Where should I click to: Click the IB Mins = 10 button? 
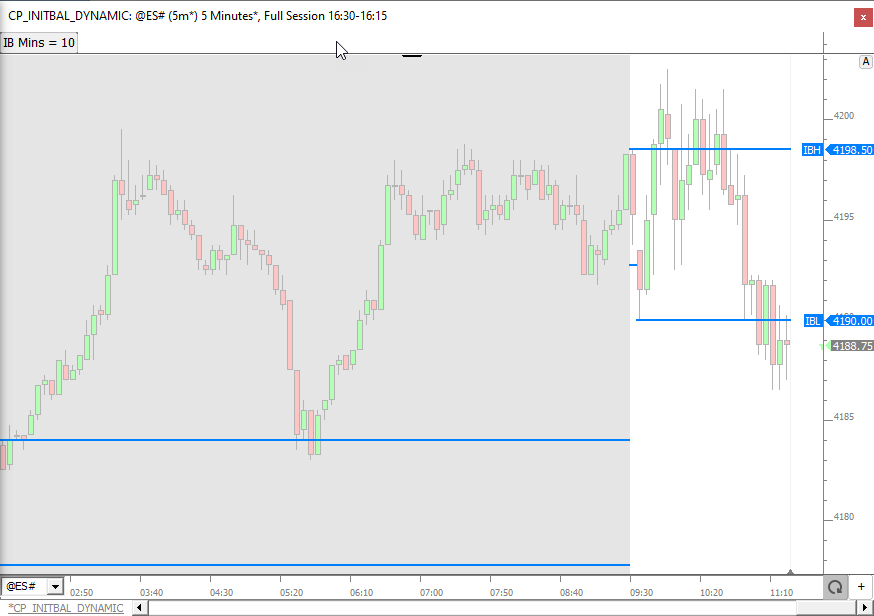[38, 43]
